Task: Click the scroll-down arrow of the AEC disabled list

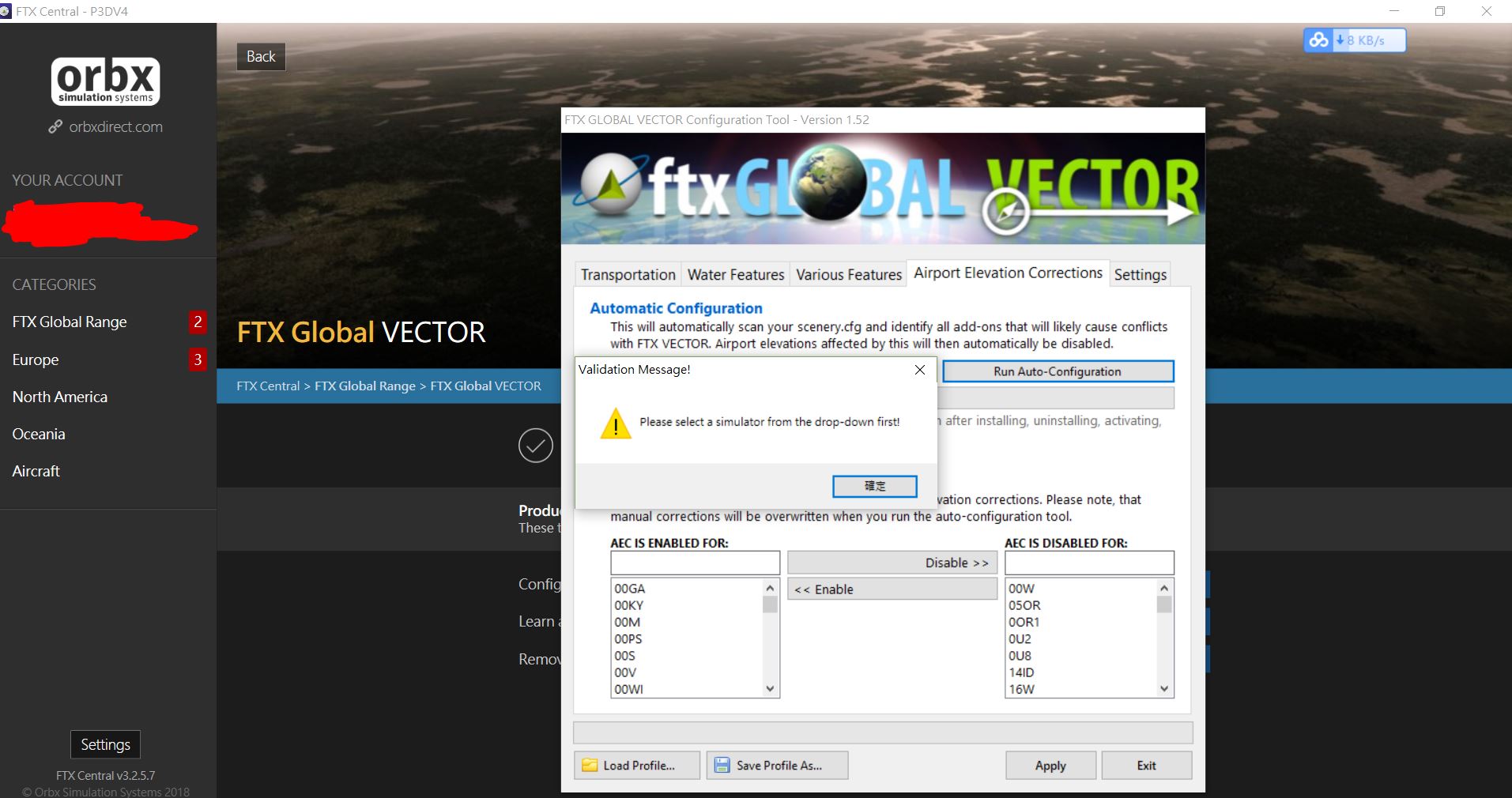Action: point(1163,688)
